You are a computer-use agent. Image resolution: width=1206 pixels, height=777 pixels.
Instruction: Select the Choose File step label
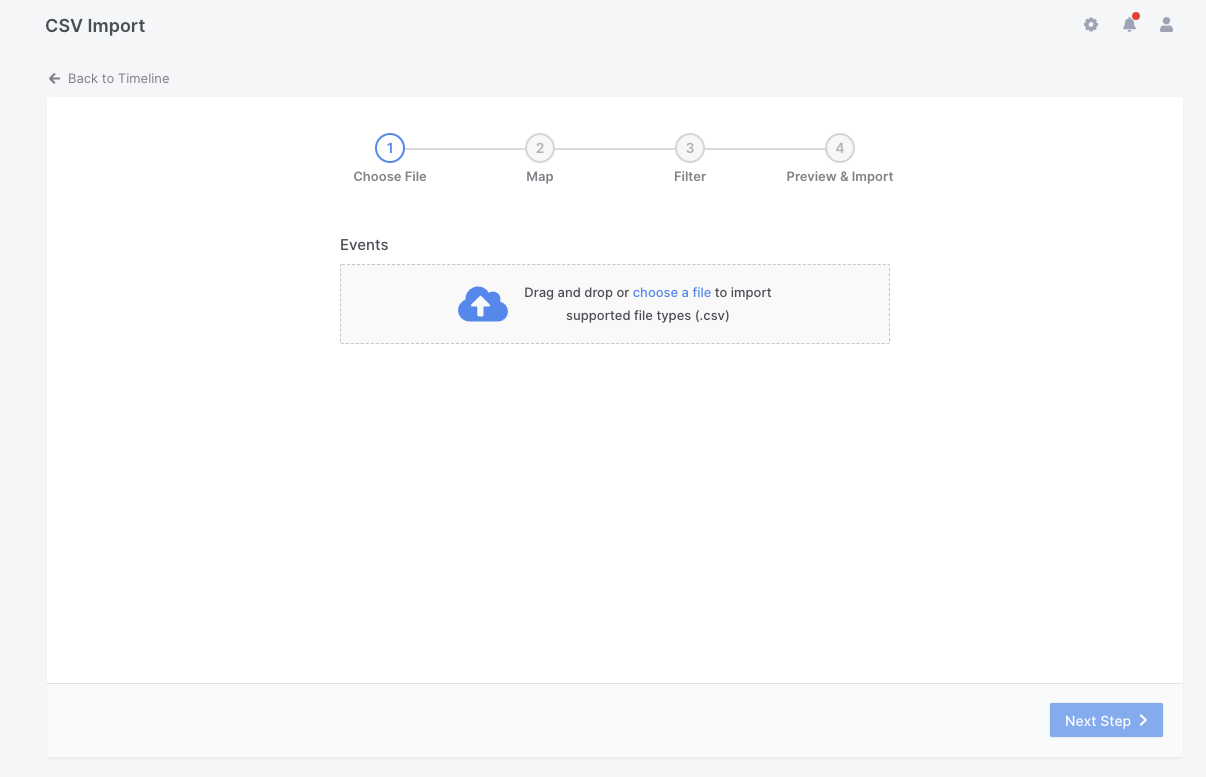coord(390,177)
